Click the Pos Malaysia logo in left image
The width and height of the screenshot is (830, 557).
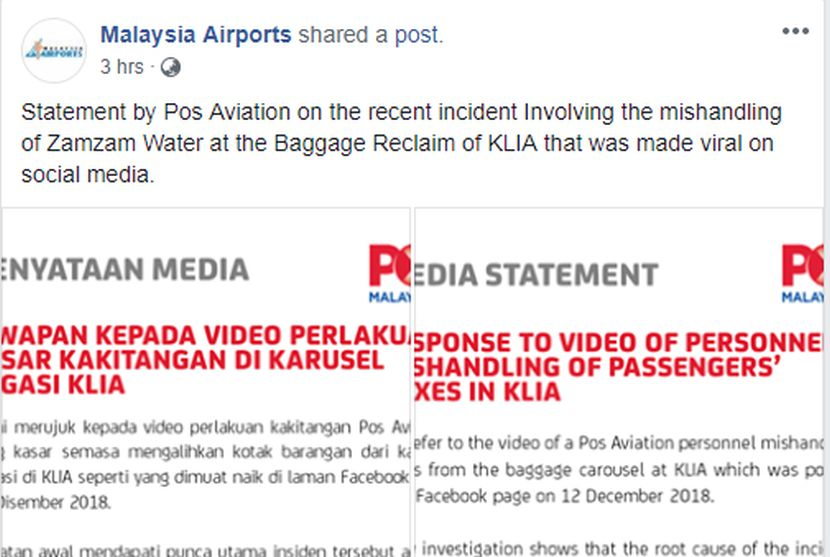pyautogui.click(x=390, y=274)
